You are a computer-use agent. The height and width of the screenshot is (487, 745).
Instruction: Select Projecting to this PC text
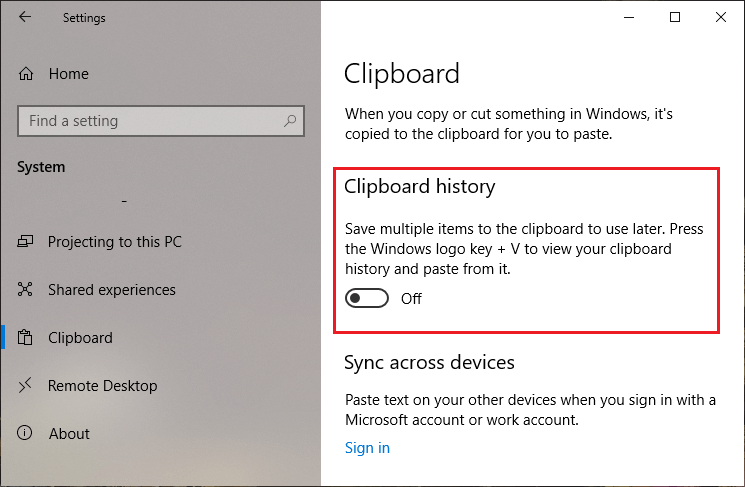pyautogui.click(x=114, y=242)
